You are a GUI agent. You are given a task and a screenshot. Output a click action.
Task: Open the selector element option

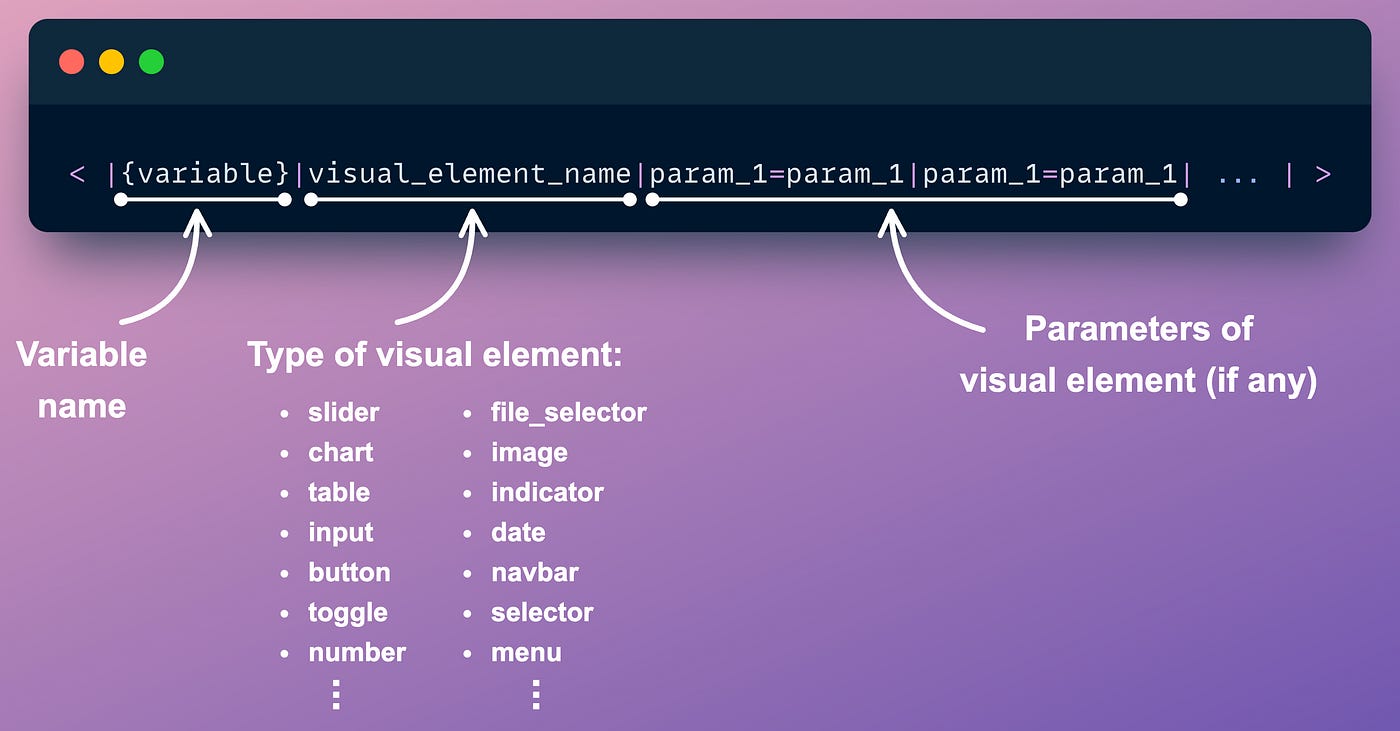[542, 612]
